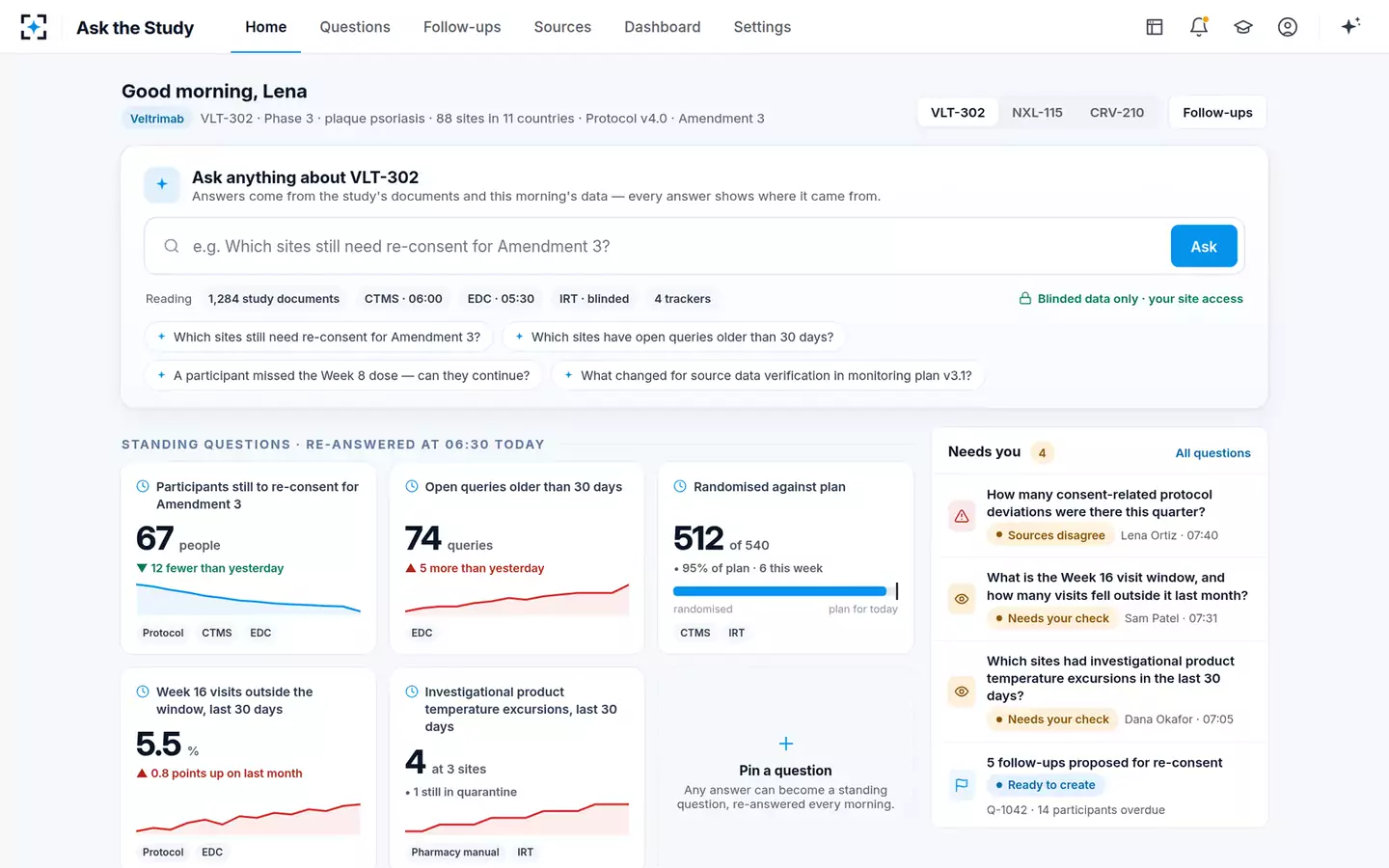
Task: Click the Sources disagree status label
Action: (1049, 536)
